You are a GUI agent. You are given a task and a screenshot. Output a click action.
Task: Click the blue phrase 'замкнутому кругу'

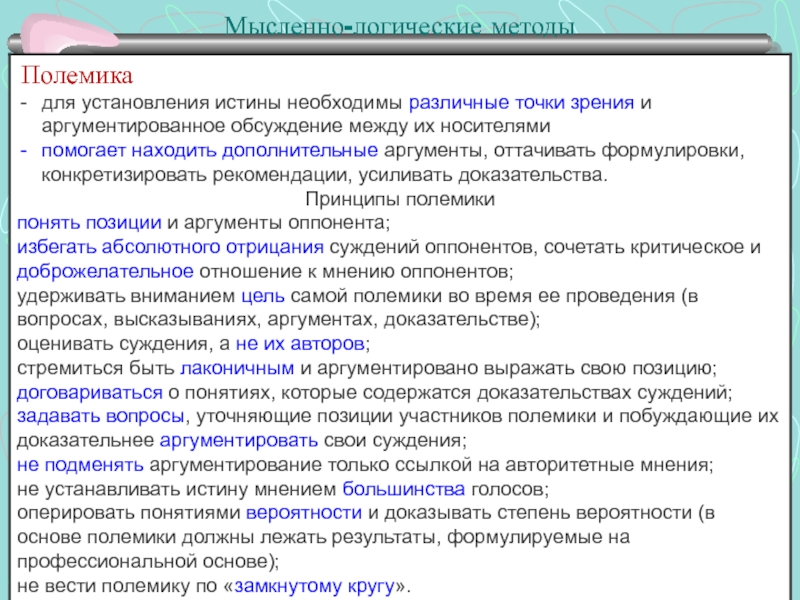point(315,586)
